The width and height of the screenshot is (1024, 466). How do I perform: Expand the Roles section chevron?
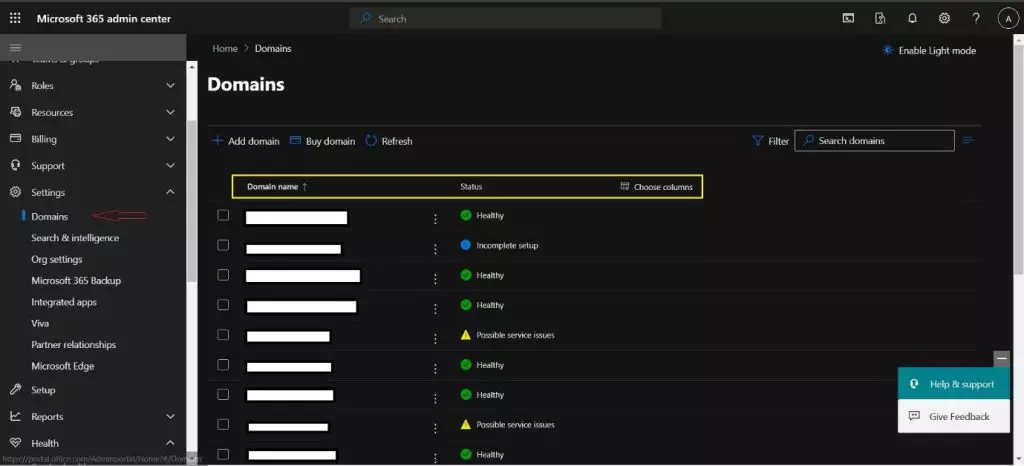pos(170,86)
